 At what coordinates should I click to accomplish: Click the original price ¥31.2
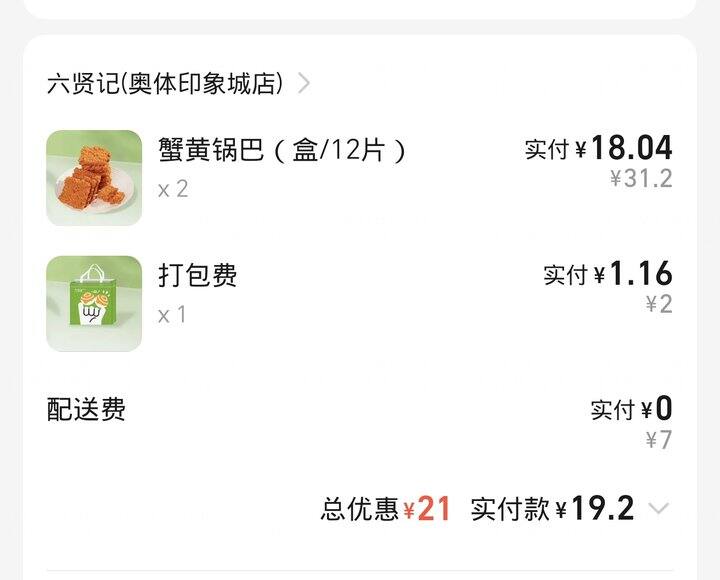point(641,179)
